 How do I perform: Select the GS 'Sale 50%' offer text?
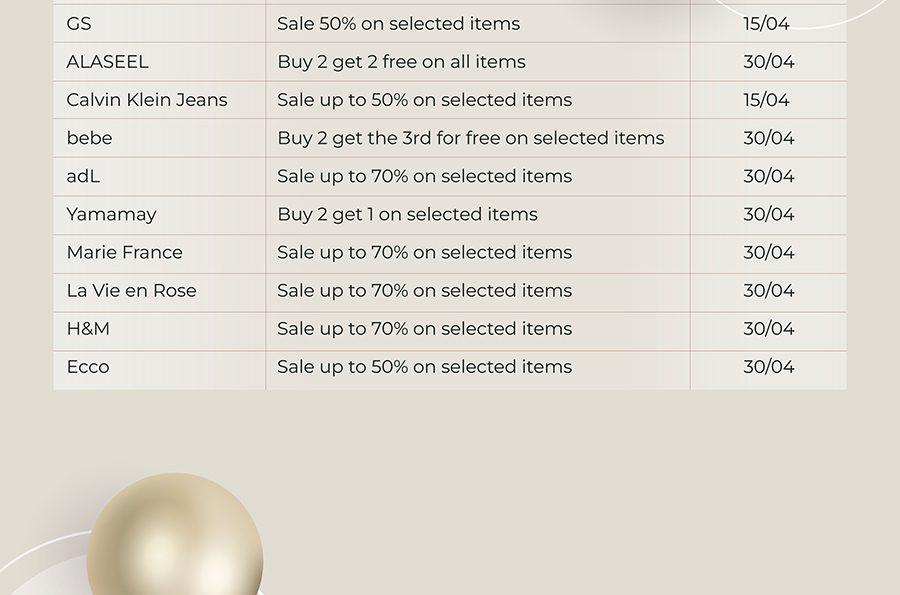click(398, 24)
